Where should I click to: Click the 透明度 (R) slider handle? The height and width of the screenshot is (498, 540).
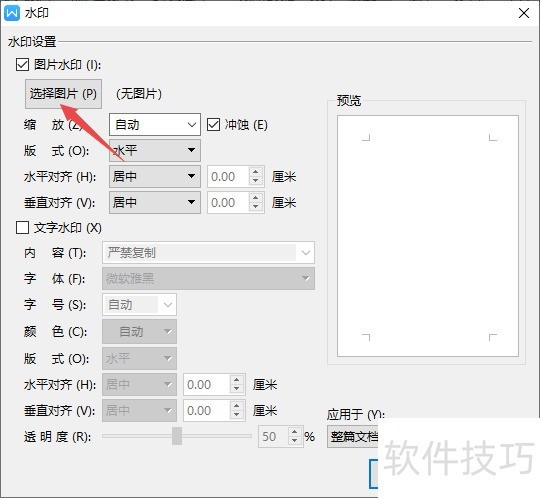177,436
